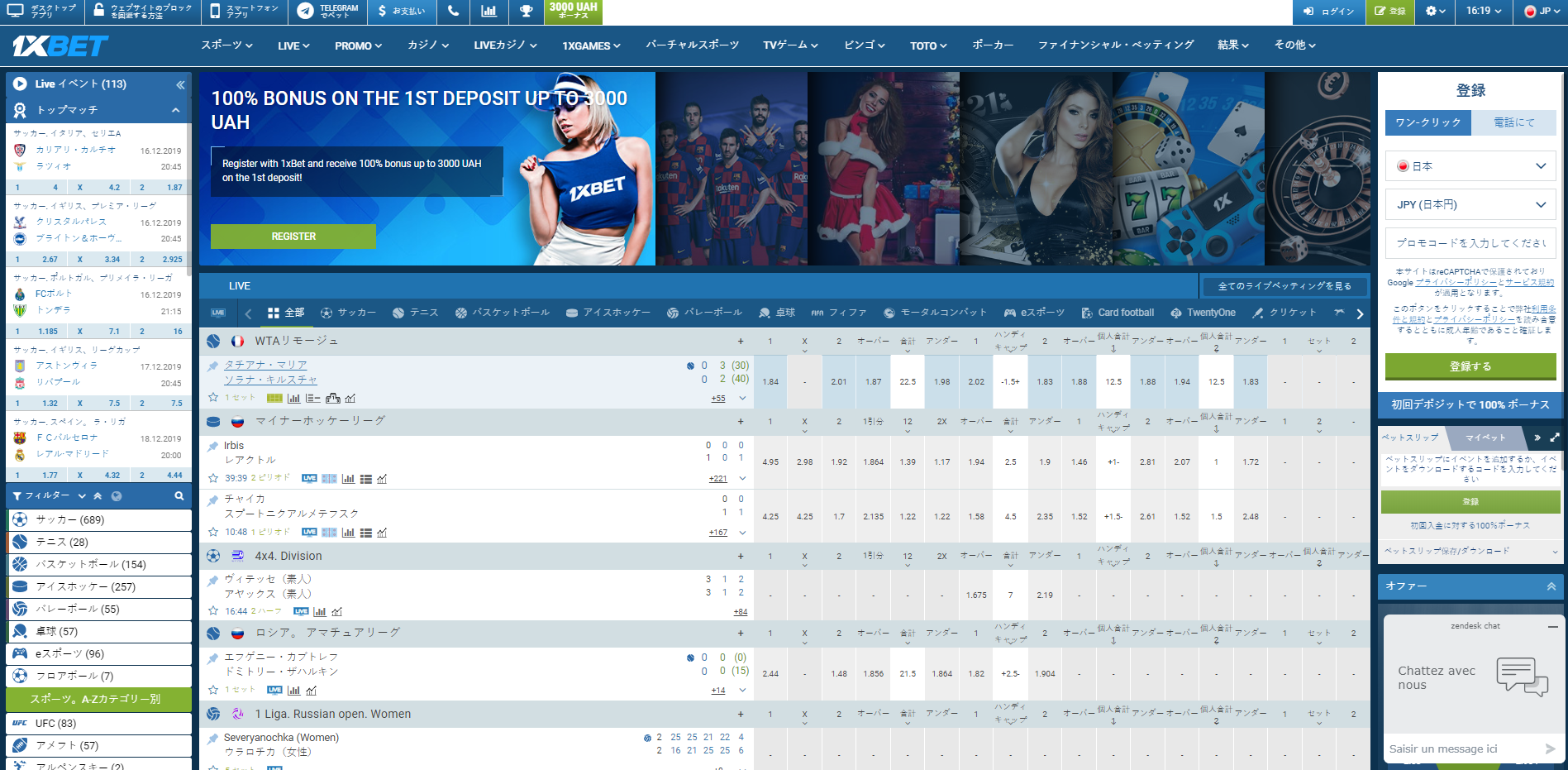Image resolution: width=1568 pixels, height=770 pixels.
Task: Collapse the トップマッチ section
Action: [x=175, y=110]
